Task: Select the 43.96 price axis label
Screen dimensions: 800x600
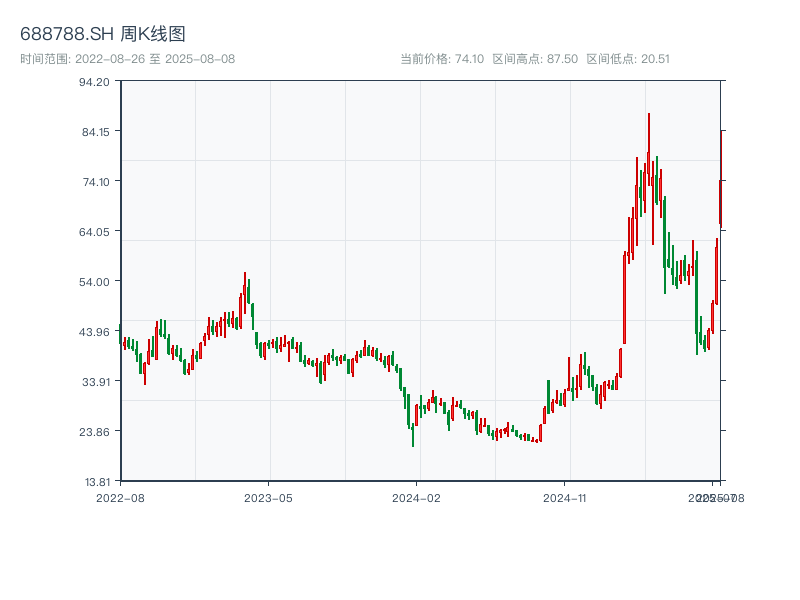Action: click(x=94, y=331)
